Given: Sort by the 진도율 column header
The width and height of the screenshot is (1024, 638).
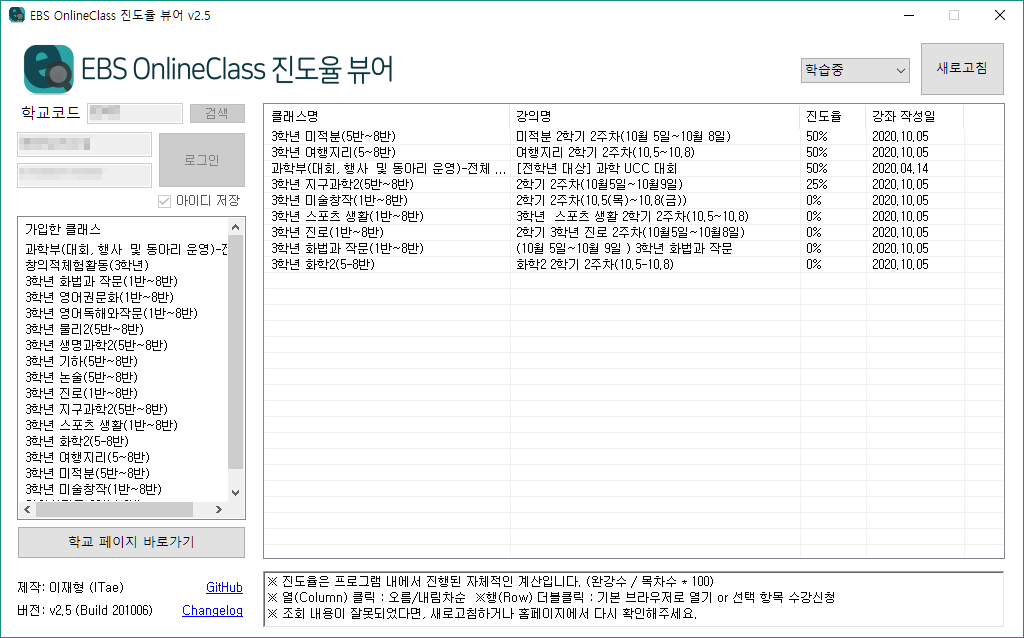Looking at the screenshot, I should [833, 116].
